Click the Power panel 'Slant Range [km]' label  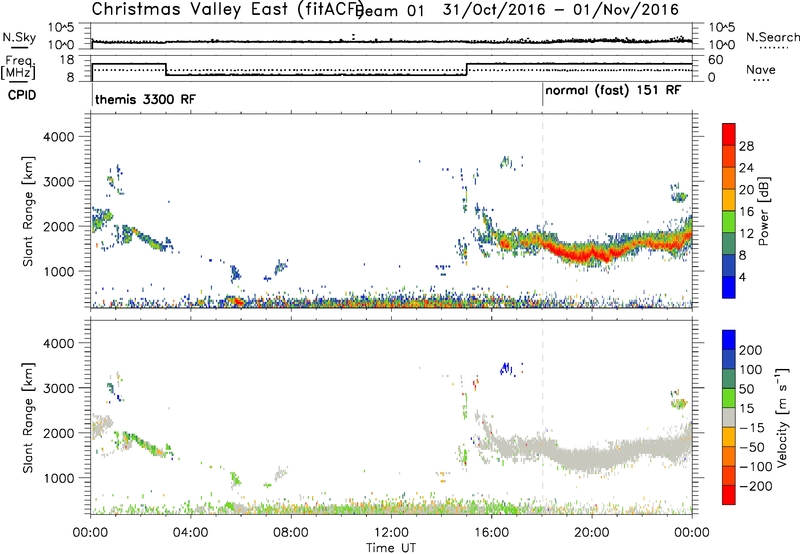28,211
